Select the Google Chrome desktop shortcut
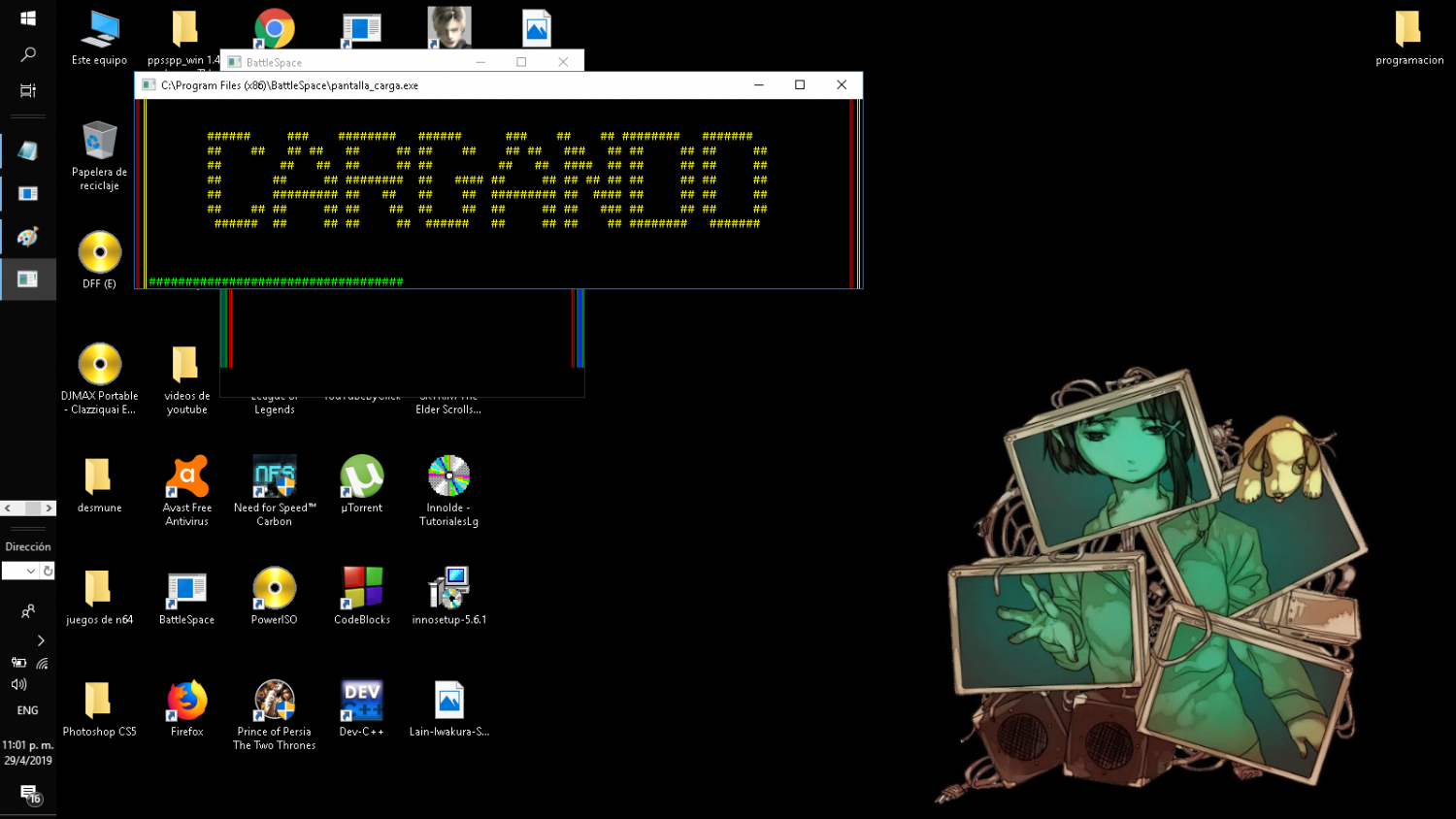1456x819 pixels. [x=275, y=29]
